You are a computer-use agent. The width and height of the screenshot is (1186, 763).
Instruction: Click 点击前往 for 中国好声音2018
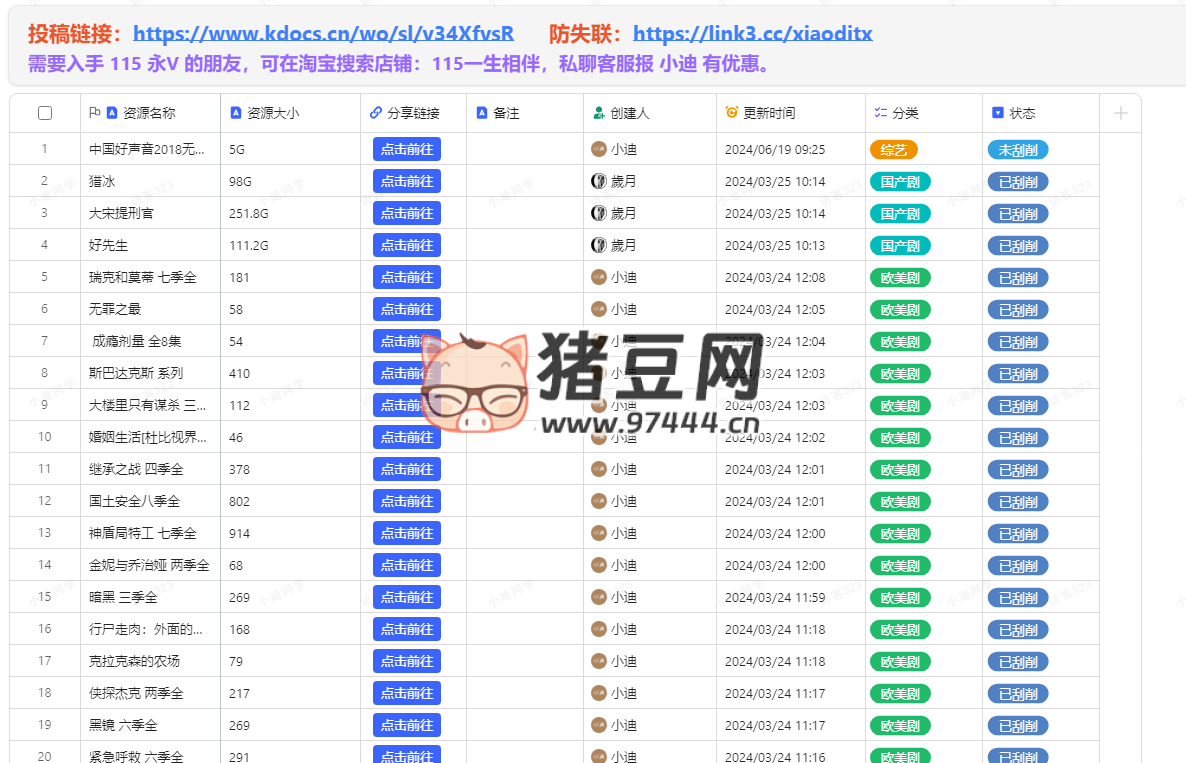tap(406, 149)
